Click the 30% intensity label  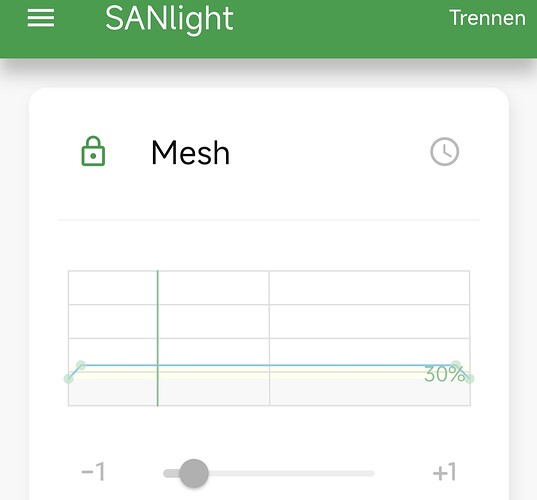point(444,374)
